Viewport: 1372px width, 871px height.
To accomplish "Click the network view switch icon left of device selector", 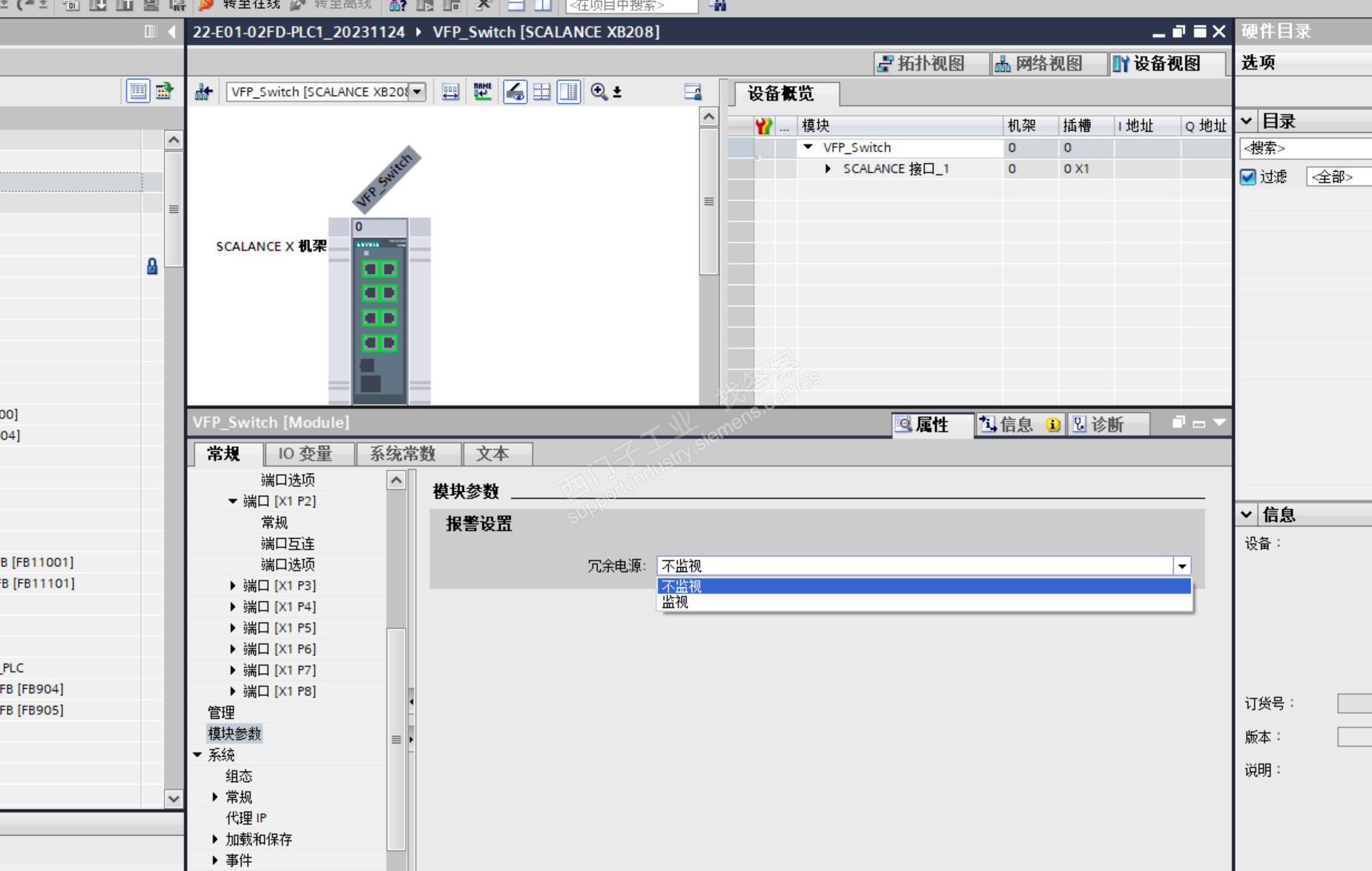I will (203, 92).
